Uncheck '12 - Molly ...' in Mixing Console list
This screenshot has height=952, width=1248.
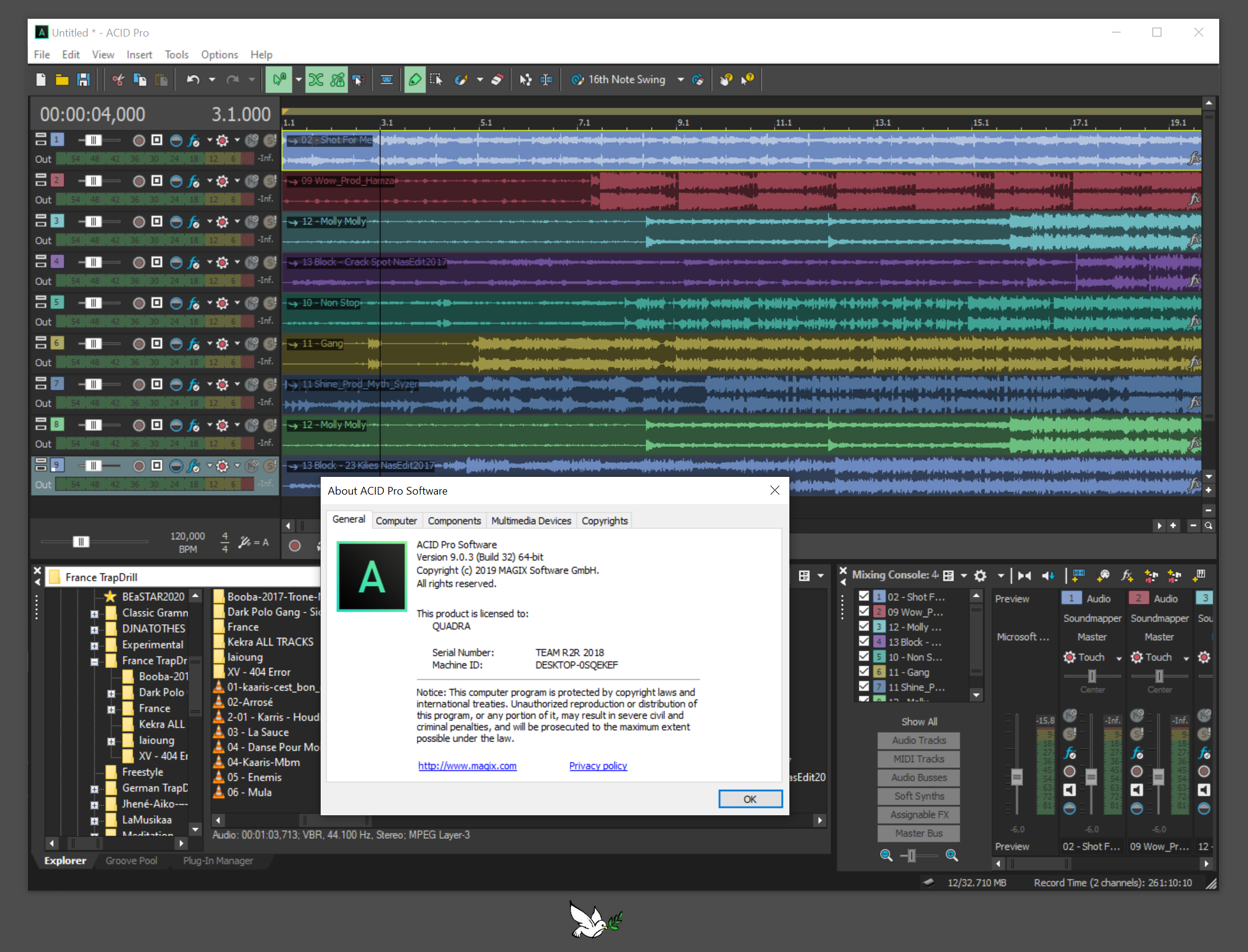pos(864,626)
